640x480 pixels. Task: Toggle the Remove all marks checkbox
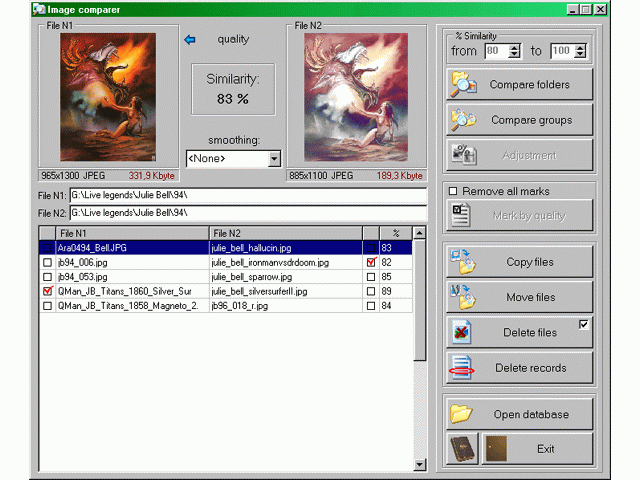[453, 191]
